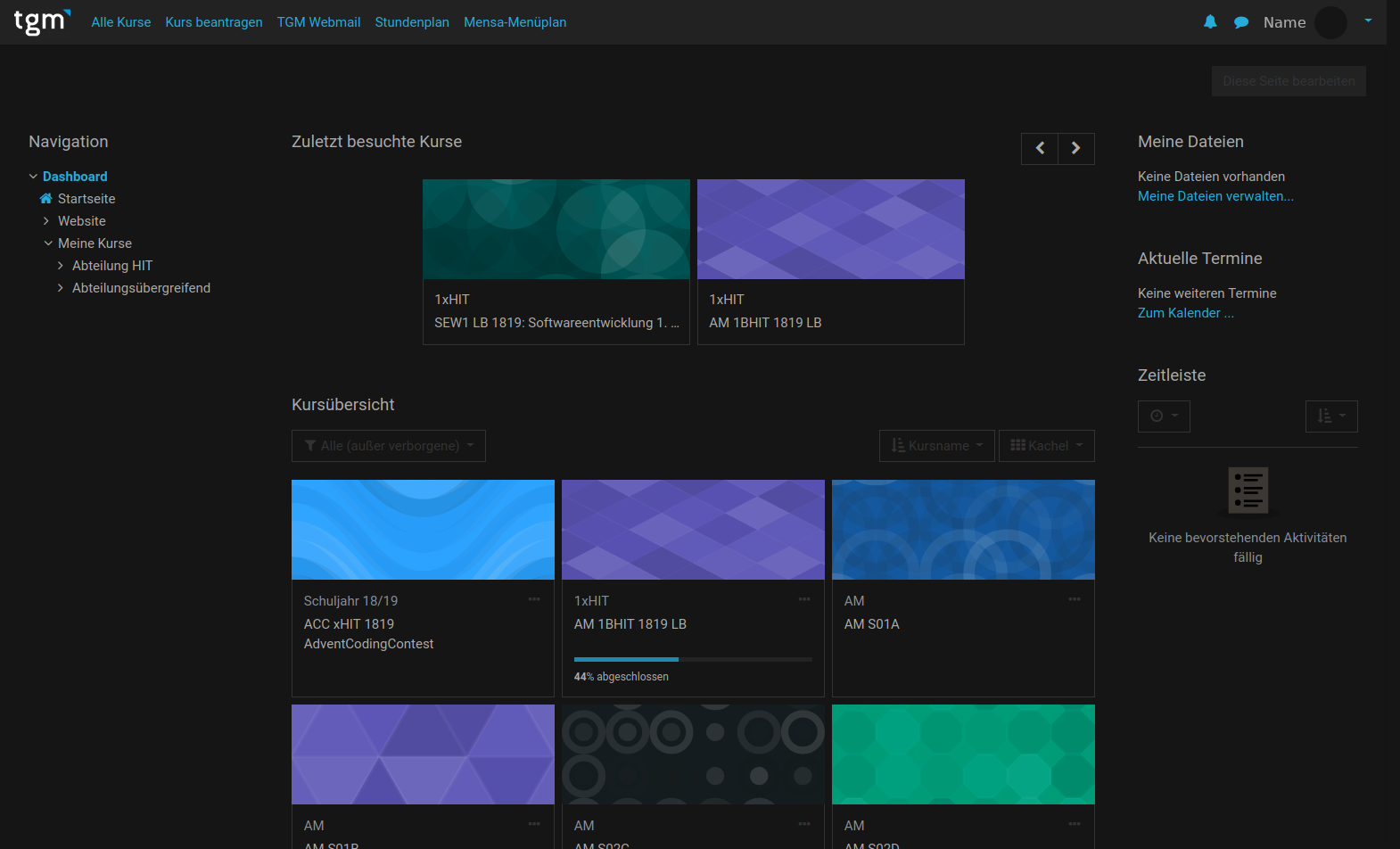Click 'Keine Dateien vorhanden' text
The width and height of the screenshot is (1400, 849).
1211,177
